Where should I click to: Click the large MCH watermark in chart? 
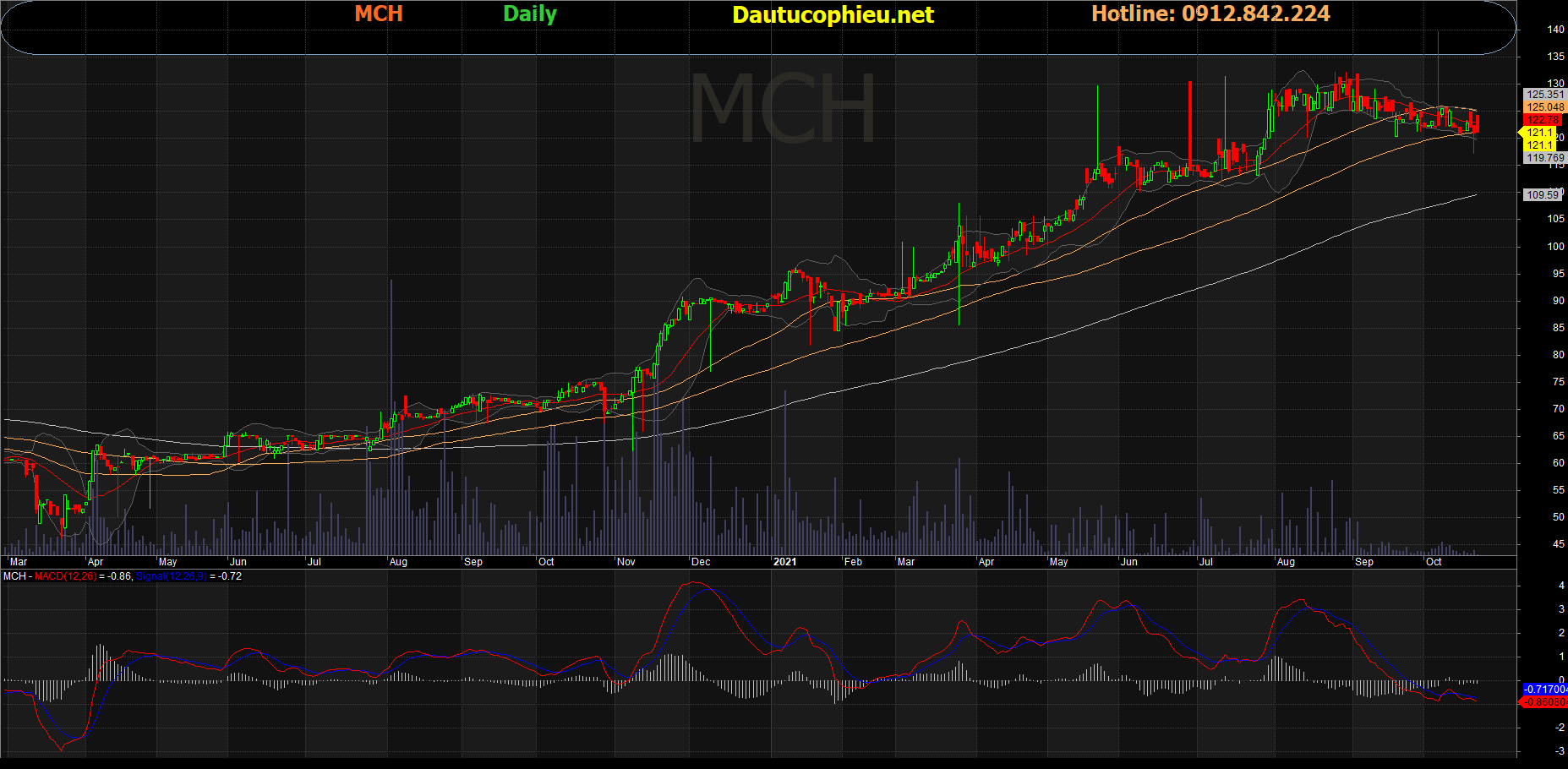(x=783, y=110)
